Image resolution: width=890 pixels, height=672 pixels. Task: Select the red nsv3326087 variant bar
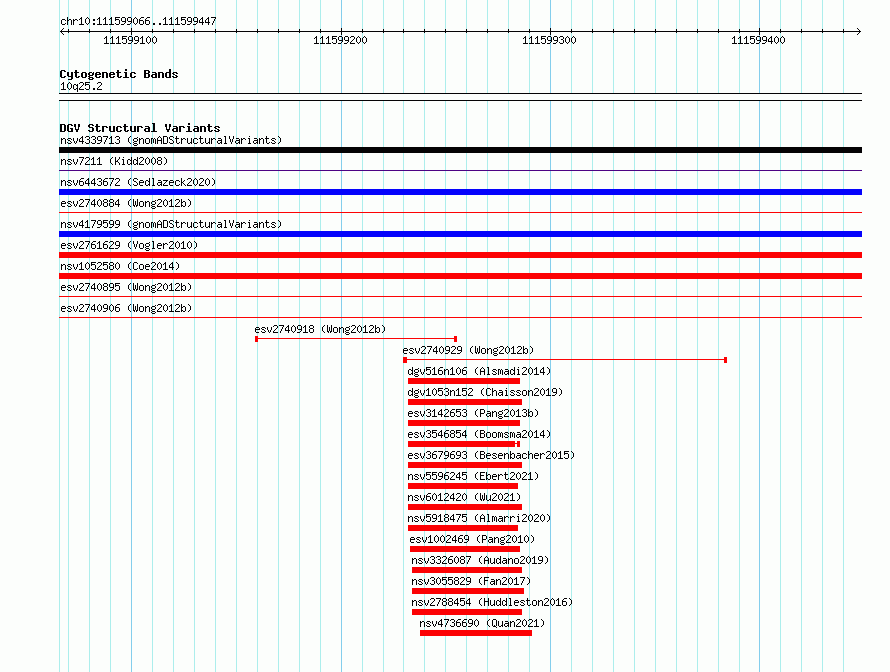point(467,570)
